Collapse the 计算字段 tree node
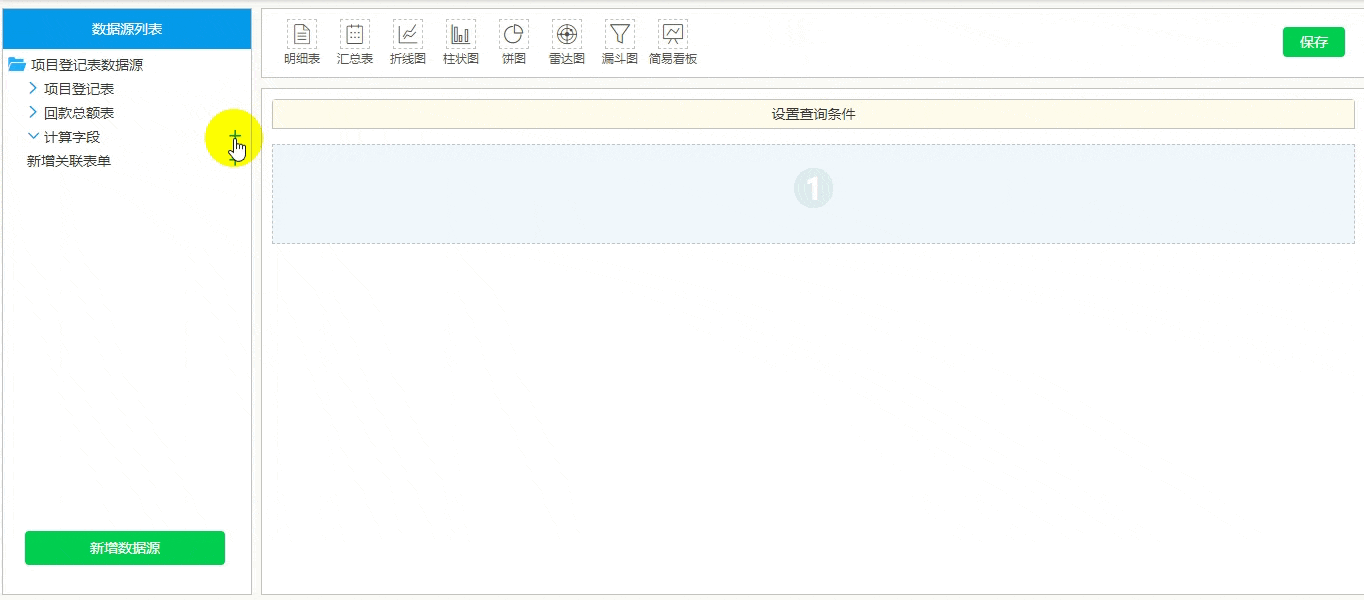Image resolution: width=1364 pixels, height=600 pixels. 33,136
